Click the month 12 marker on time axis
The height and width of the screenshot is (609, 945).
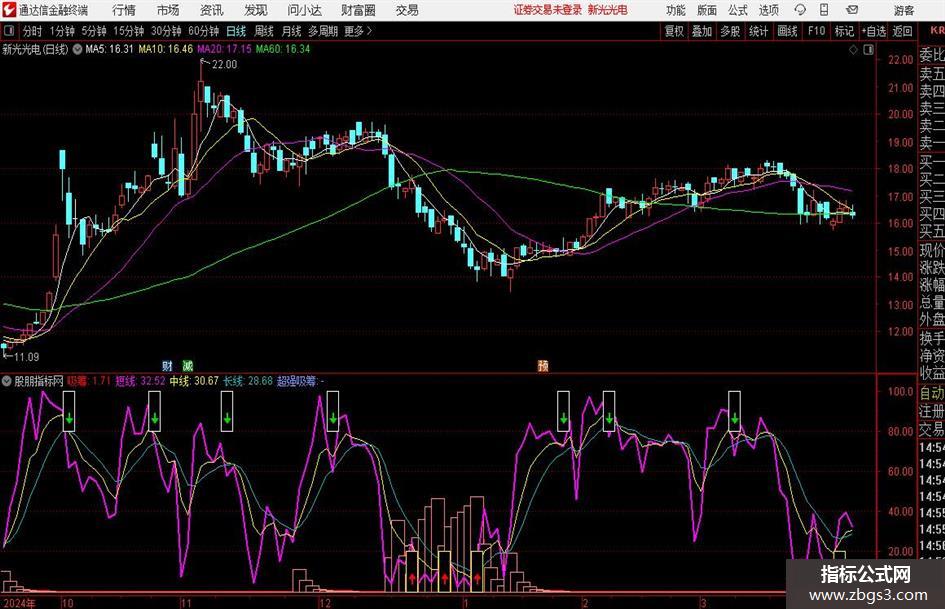coord(325,603)
